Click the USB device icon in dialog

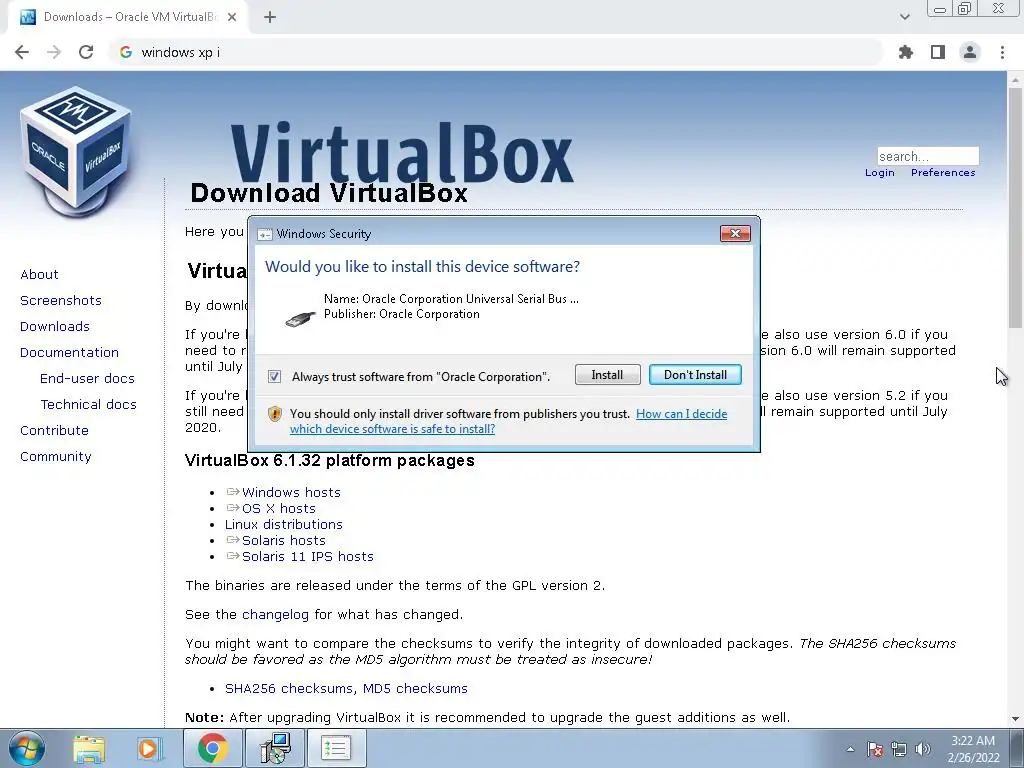[300, 319]
